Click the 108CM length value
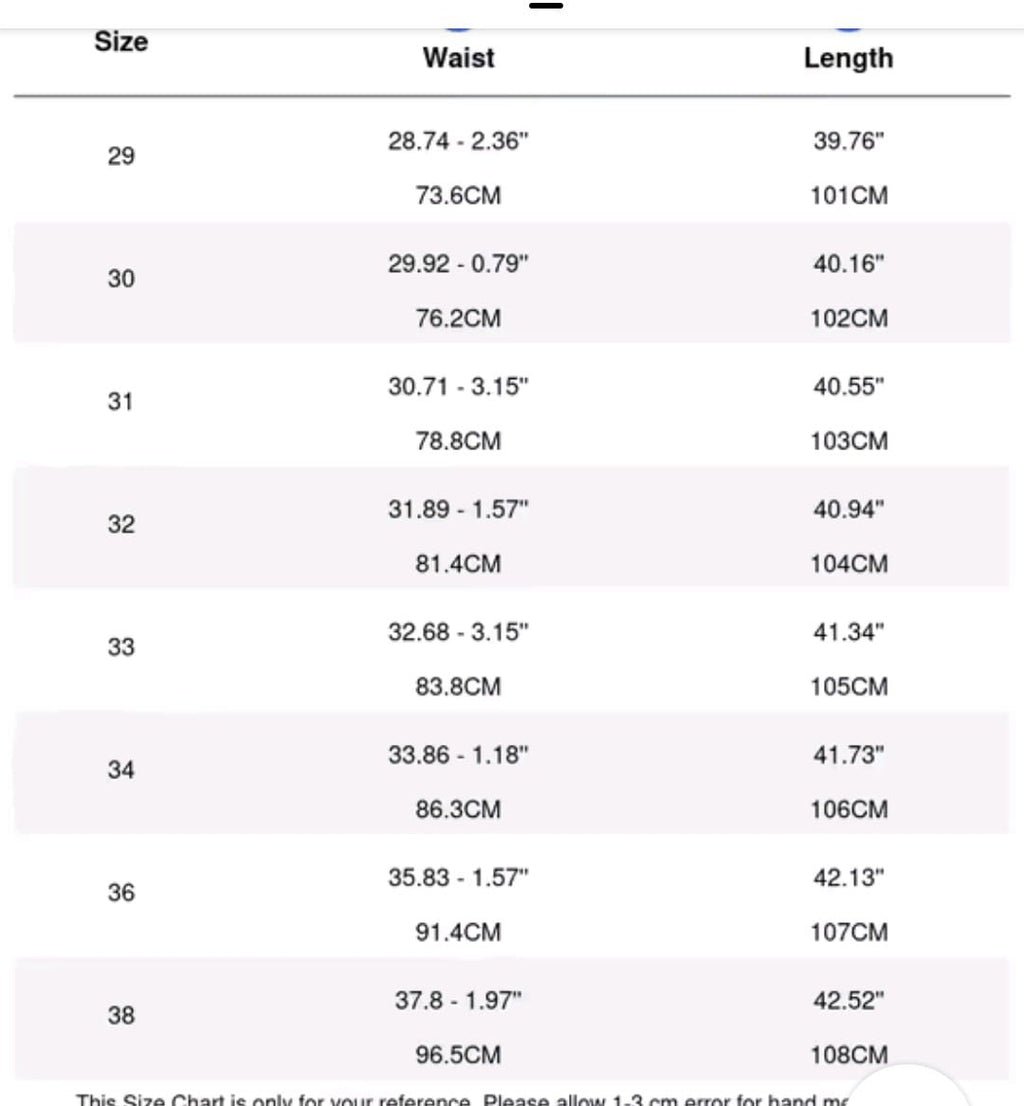Image resolution: width=1024 pixels, height=1106 pixels. 848,1055
